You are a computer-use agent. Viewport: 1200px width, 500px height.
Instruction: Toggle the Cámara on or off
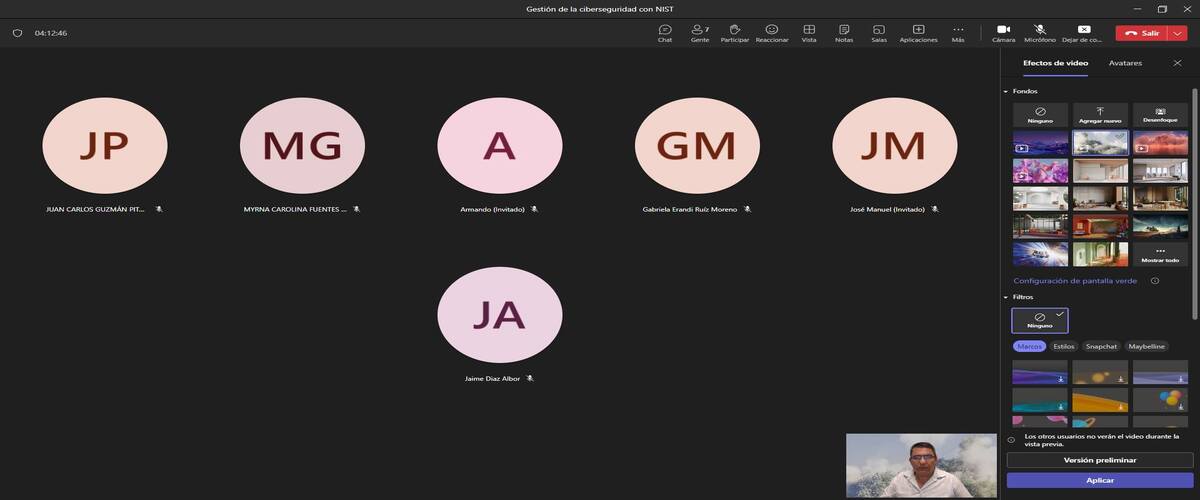click(x=1003, y=33)
